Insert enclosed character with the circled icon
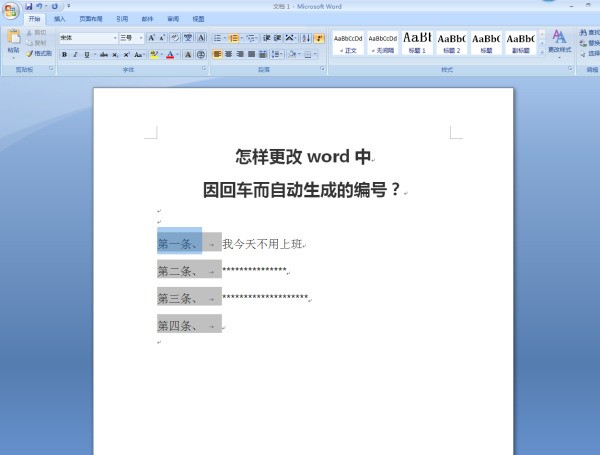Image resolution: width=600 pixels, height=455 pixels. (201, 55)
